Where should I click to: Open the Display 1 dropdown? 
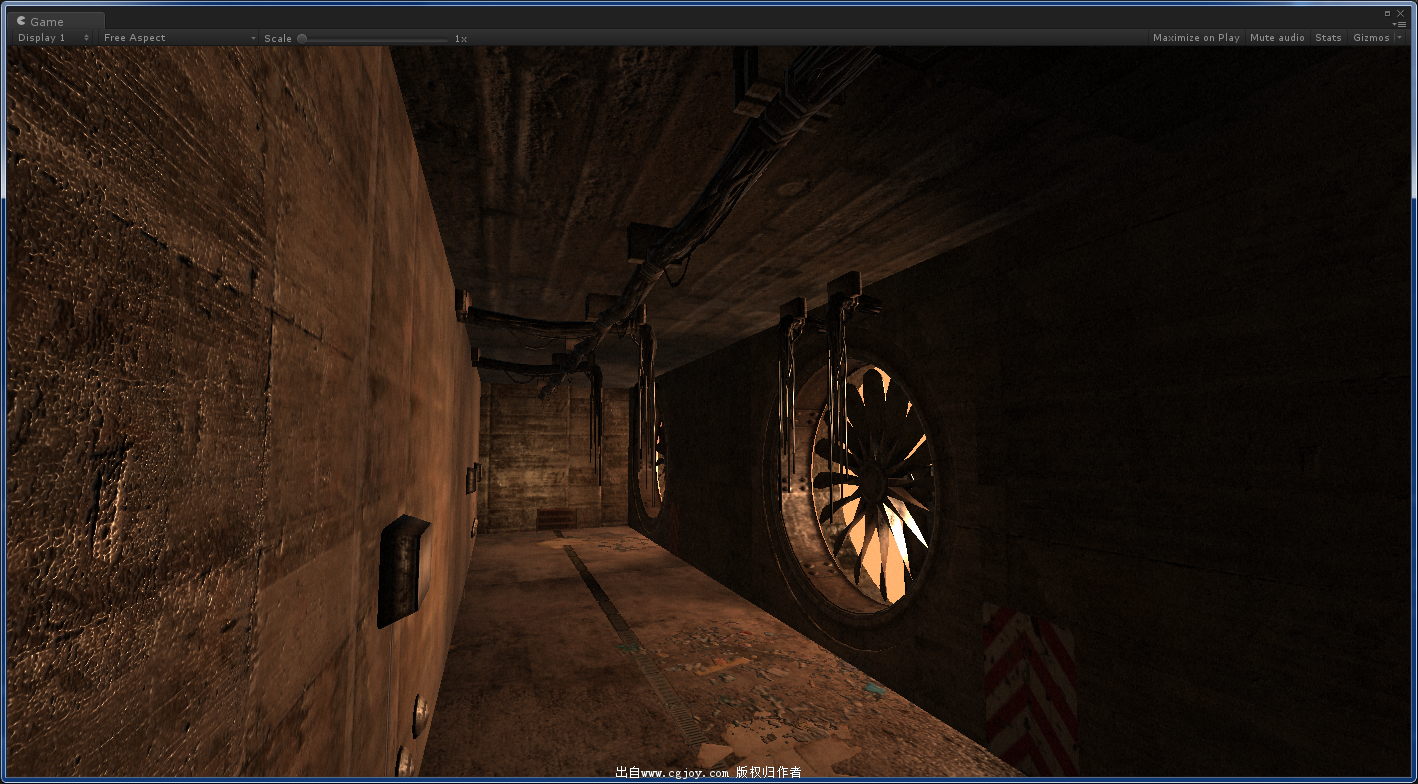[x=53, y=38]
